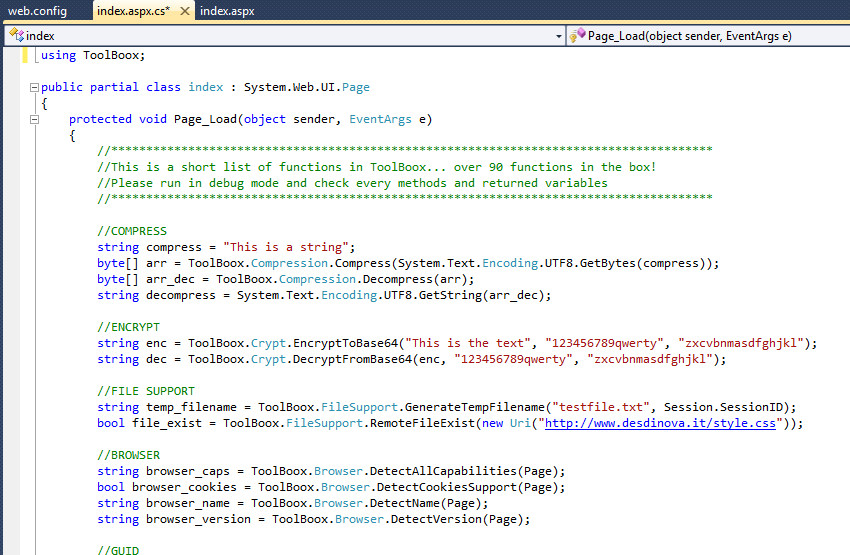Place cursor on the //COMPRESS comment
Viewport: 850px width, 555px height.
tap(132, 231)
